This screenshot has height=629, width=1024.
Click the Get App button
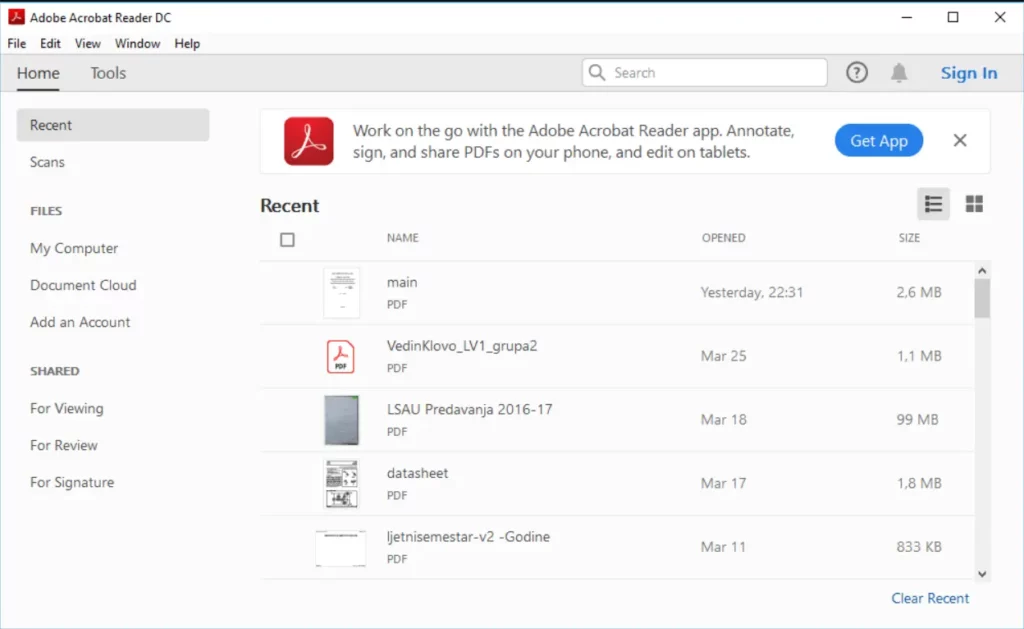pos(878,140)
